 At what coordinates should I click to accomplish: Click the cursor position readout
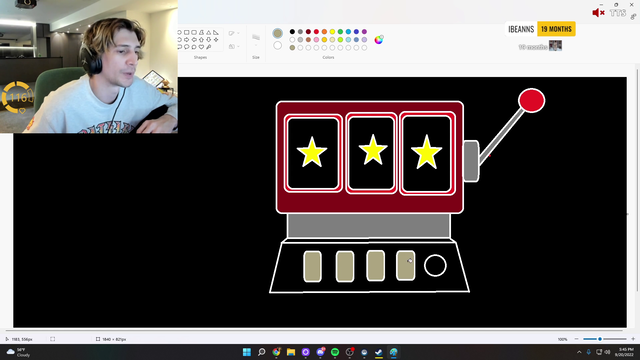point(19,339)
